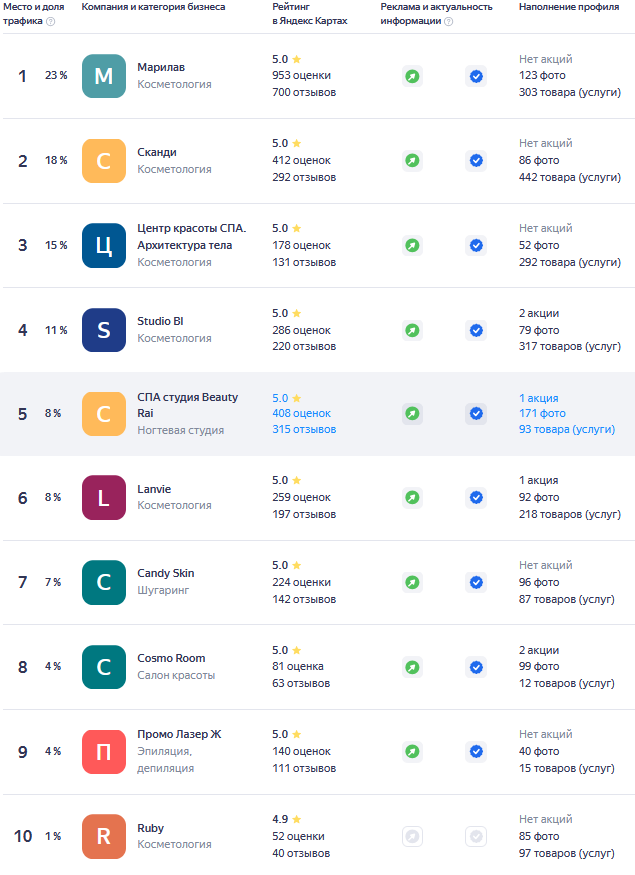Click the 'Рейтинг в Яндекс Картах' column header

[310, 14]
